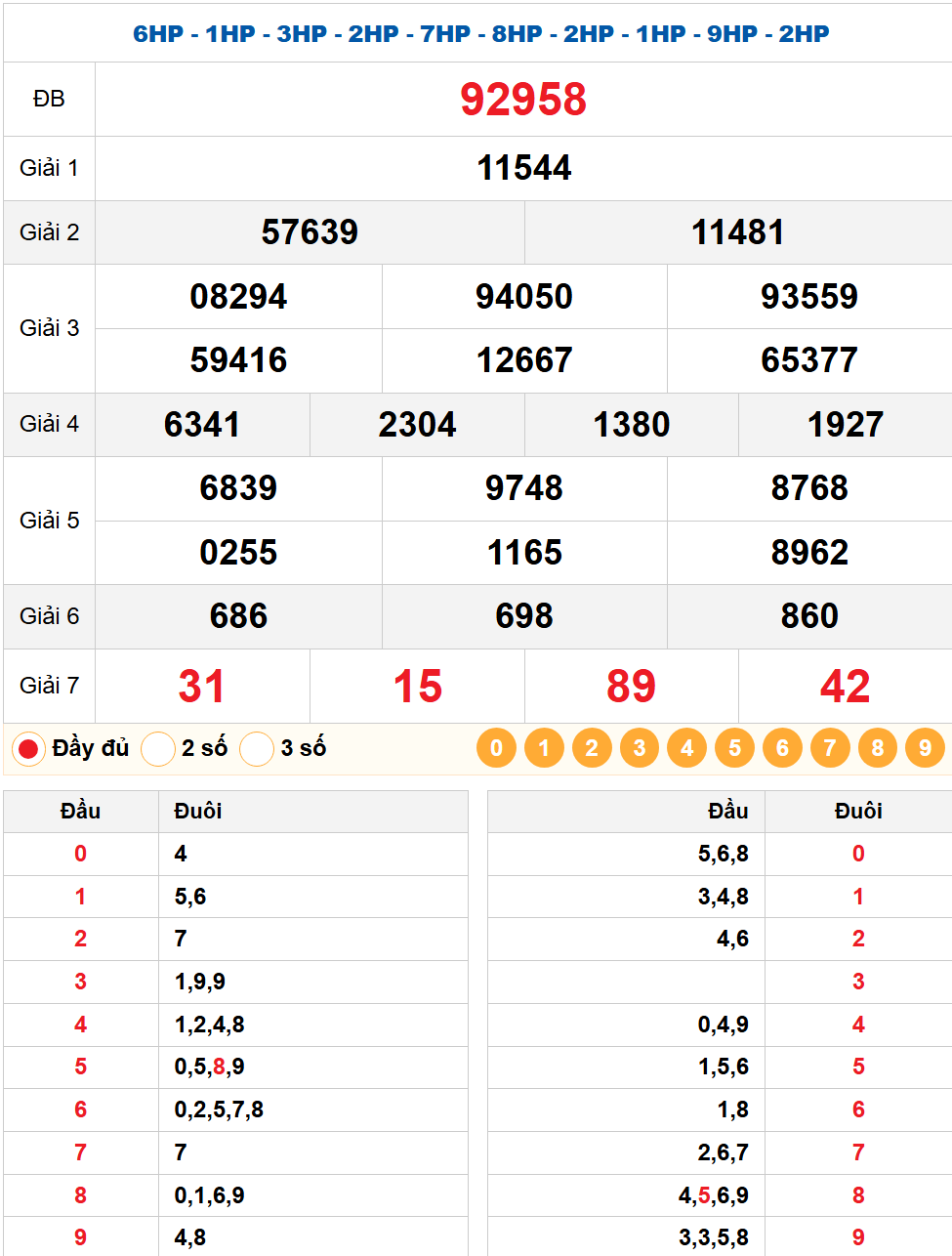
Task: Click the orange digit 0 circle
Action: coord(496,748)
